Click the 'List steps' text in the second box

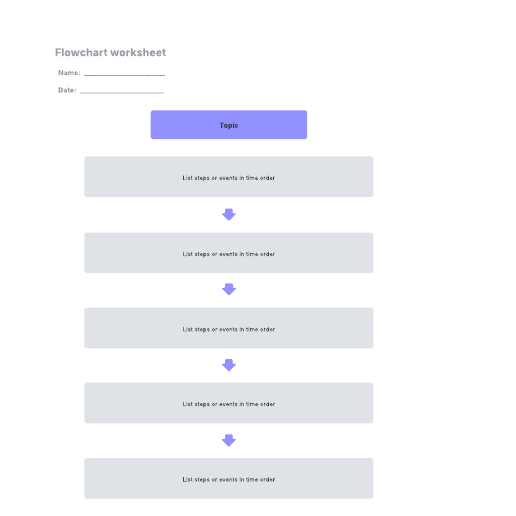(229, 254)
